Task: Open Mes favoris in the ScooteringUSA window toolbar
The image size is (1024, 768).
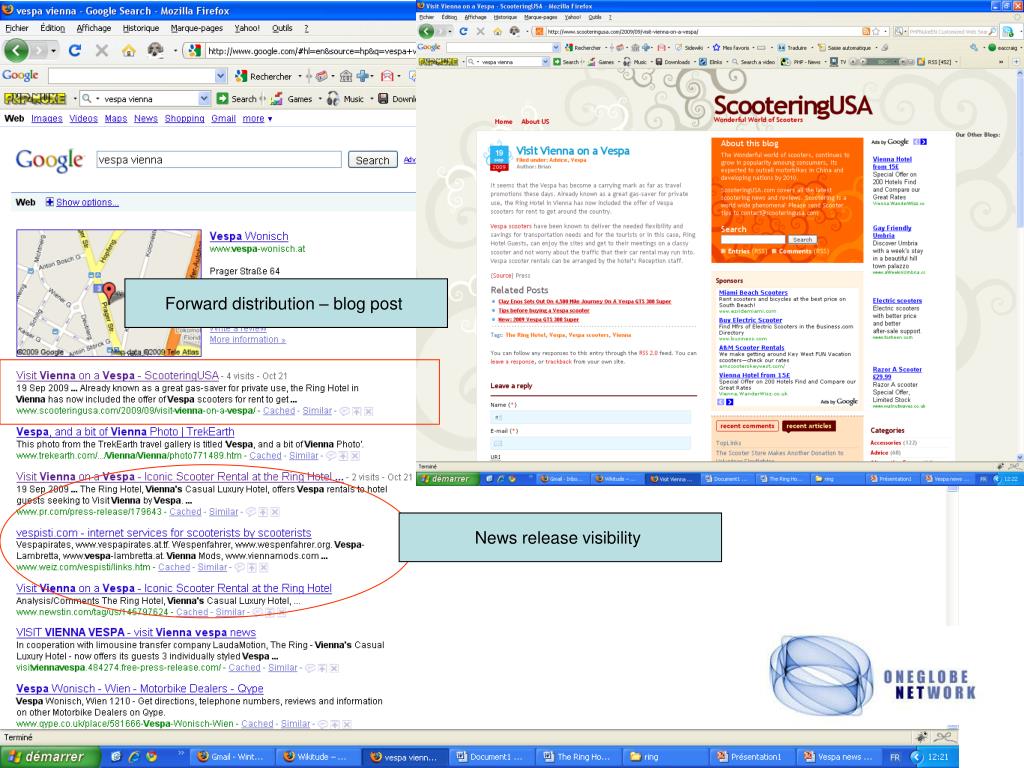Action: (x=730, y=48)
